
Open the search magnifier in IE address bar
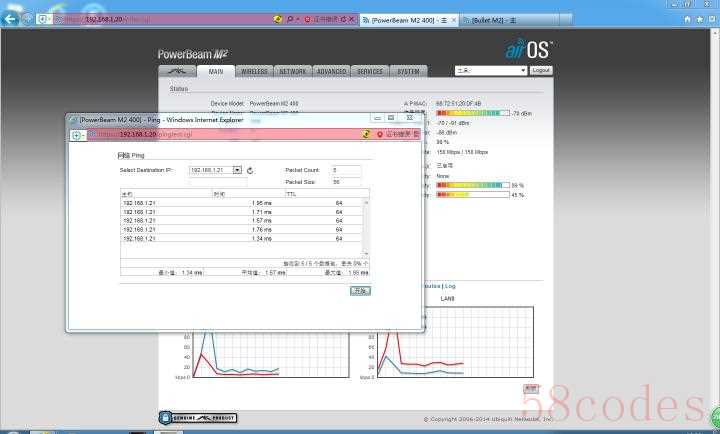[x=290, y=19]
